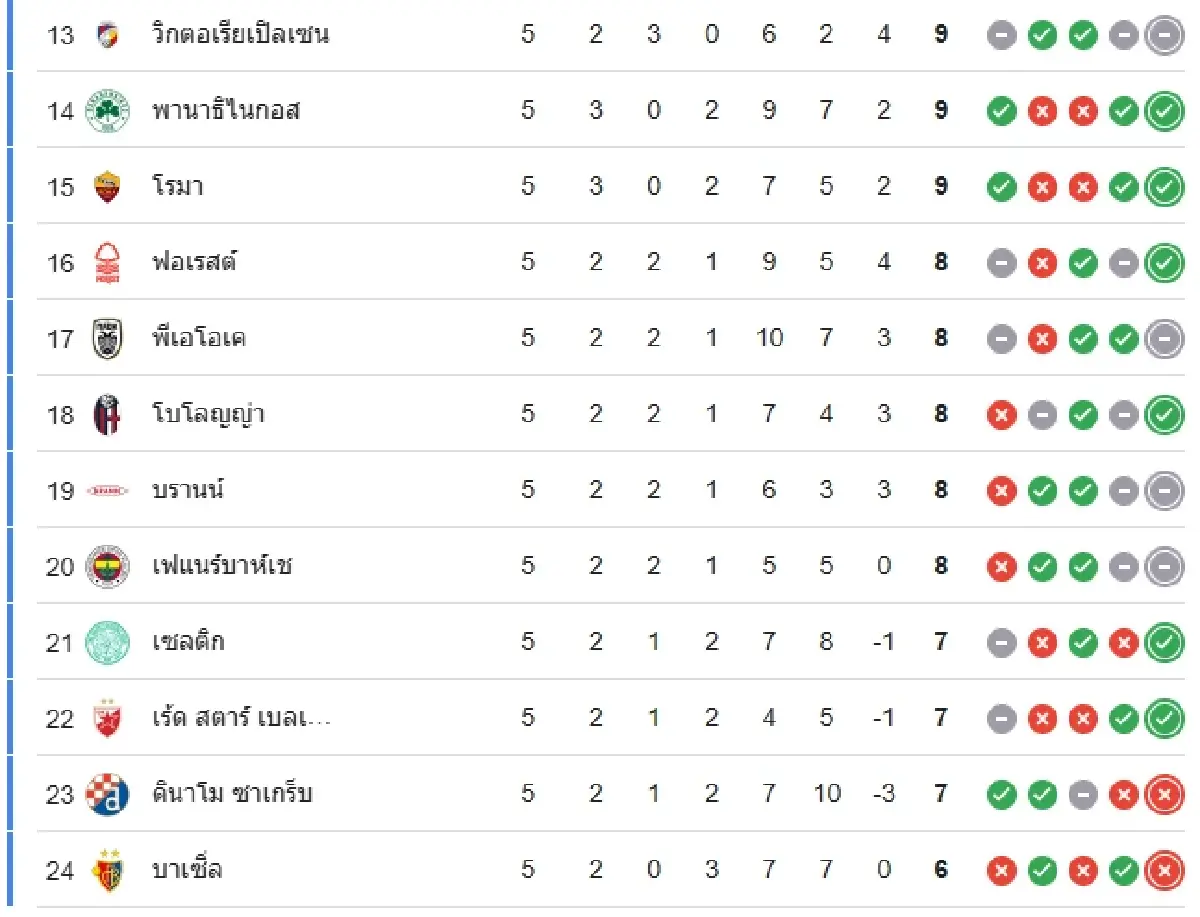
Task: Click the Celtic club crest
Action: point(107,642)
